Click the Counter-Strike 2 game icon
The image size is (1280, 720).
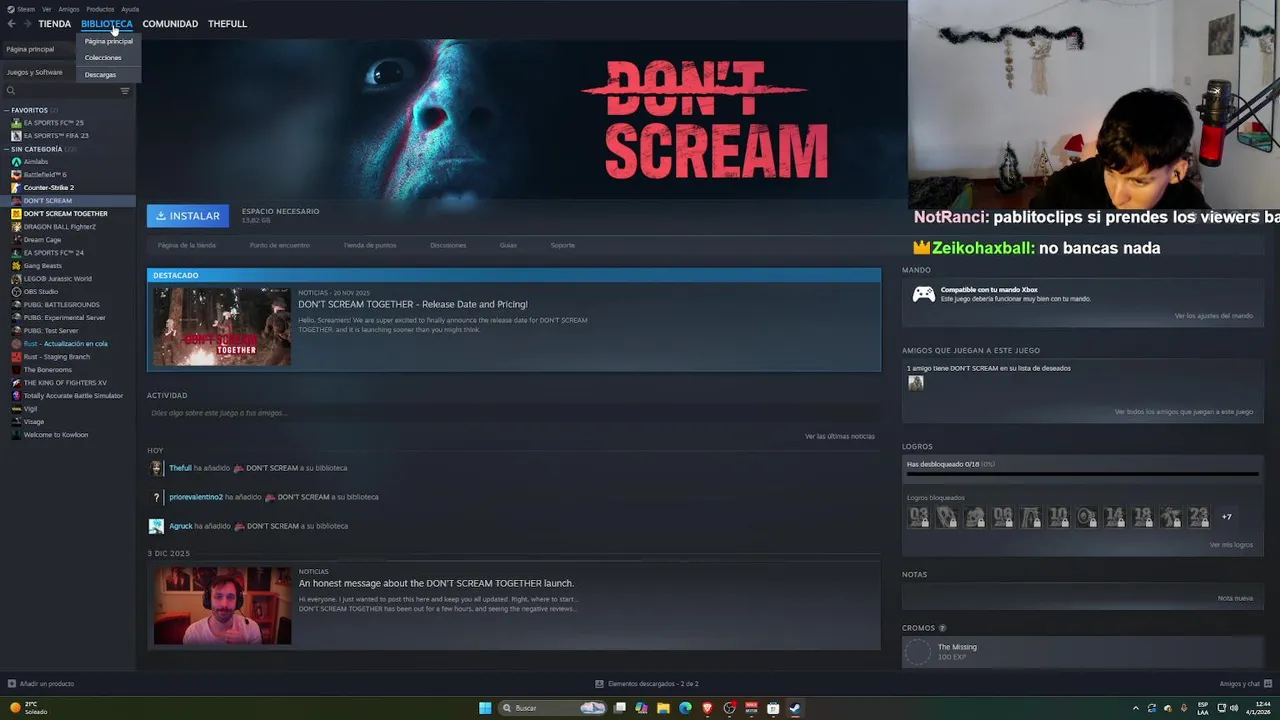tap(16, 188)
